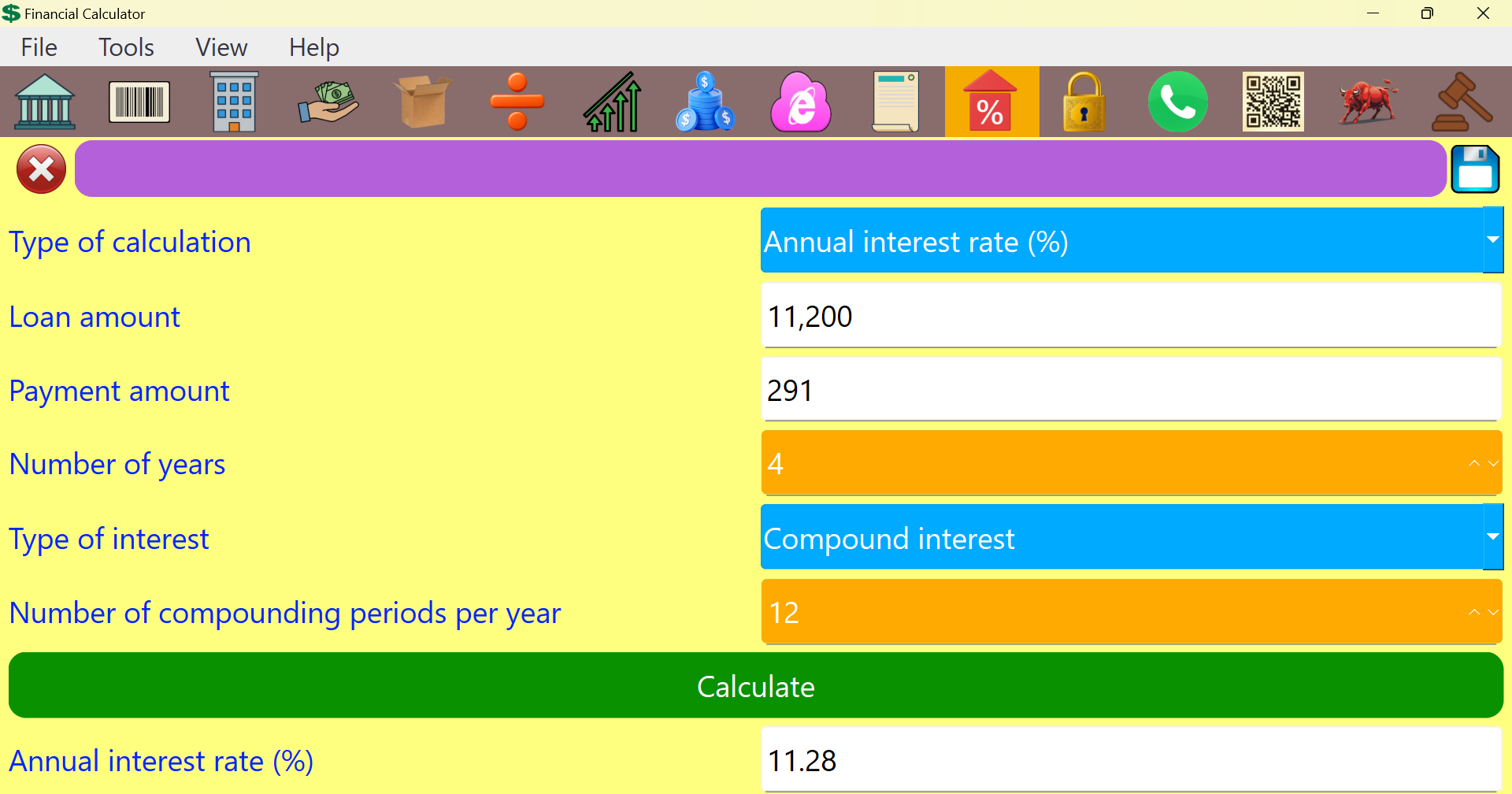This screenshot has width=1512, height=794.
Task: Open the coin stacks money tool
Action: 706,102
